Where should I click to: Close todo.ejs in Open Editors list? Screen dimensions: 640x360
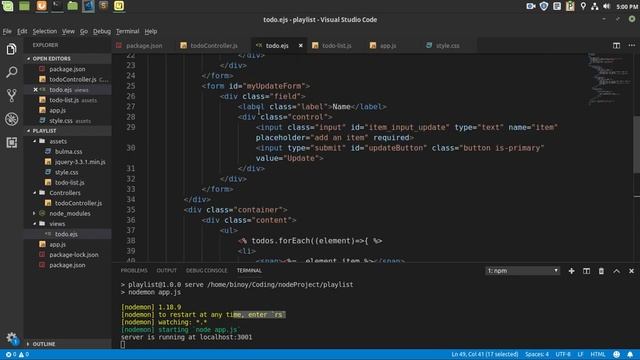[x=36, y=90]
